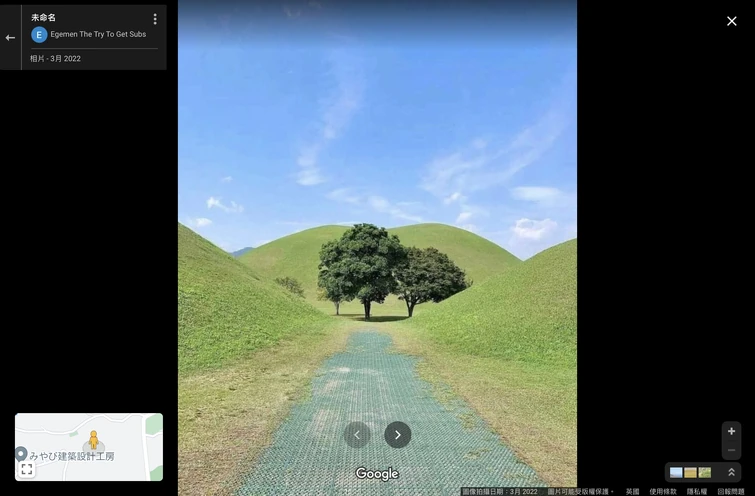Go back with the left arrow icon
Screen dimensions: 755x496
(x=10, y=38)
